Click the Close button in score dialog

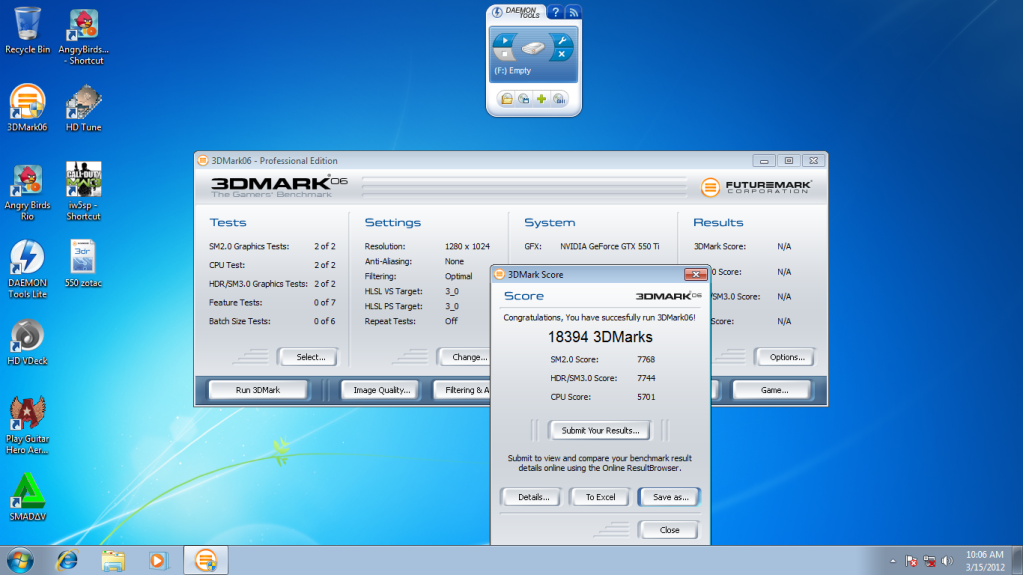[x=669, y=530]
